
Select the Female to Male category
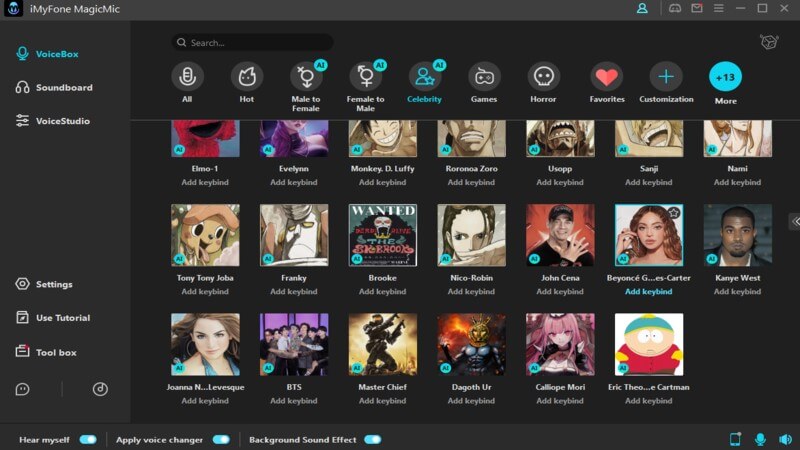[366, 87]
